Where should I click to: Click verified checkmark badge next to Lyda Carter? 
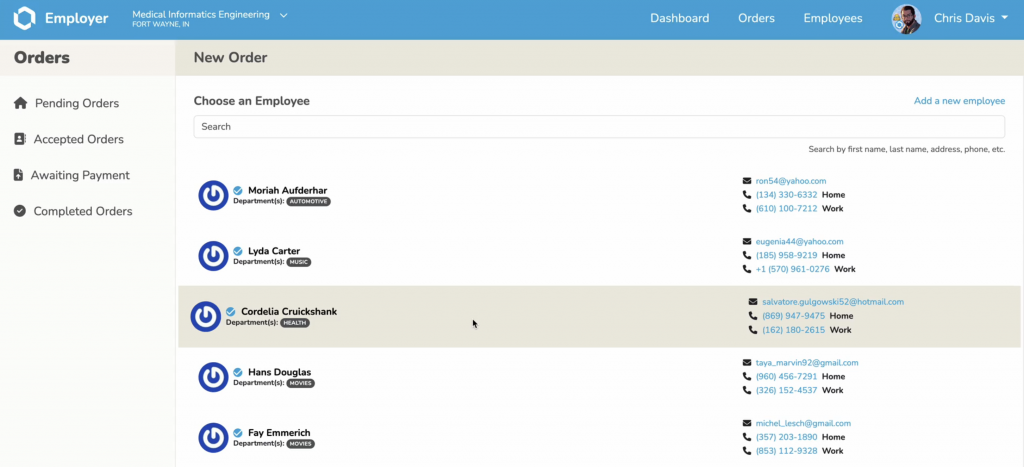coord(238,251)
